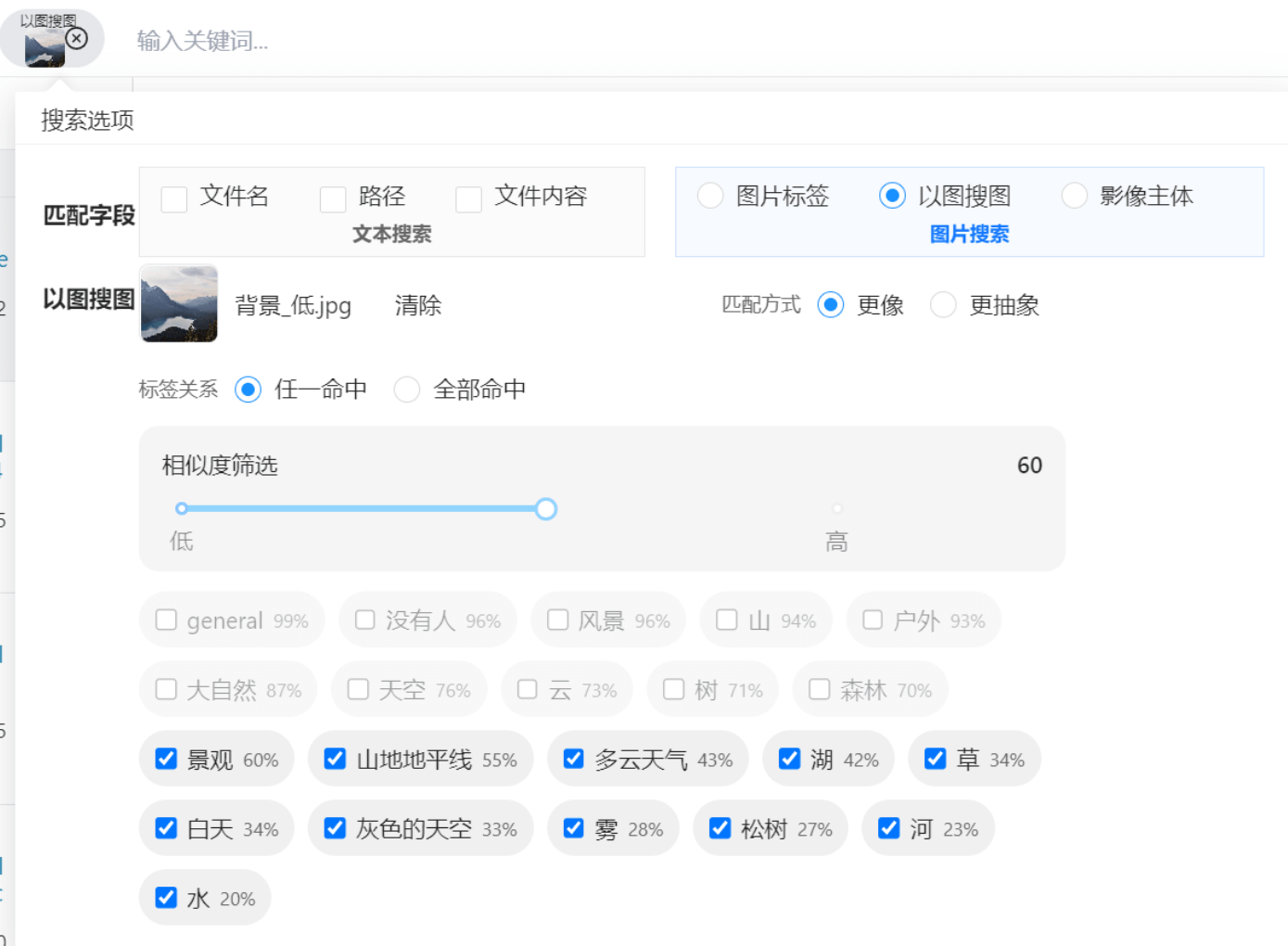Enable the 文件名 match field checkbox
1288x946 pixels.
pyautogui.click(x=174, y=198)
